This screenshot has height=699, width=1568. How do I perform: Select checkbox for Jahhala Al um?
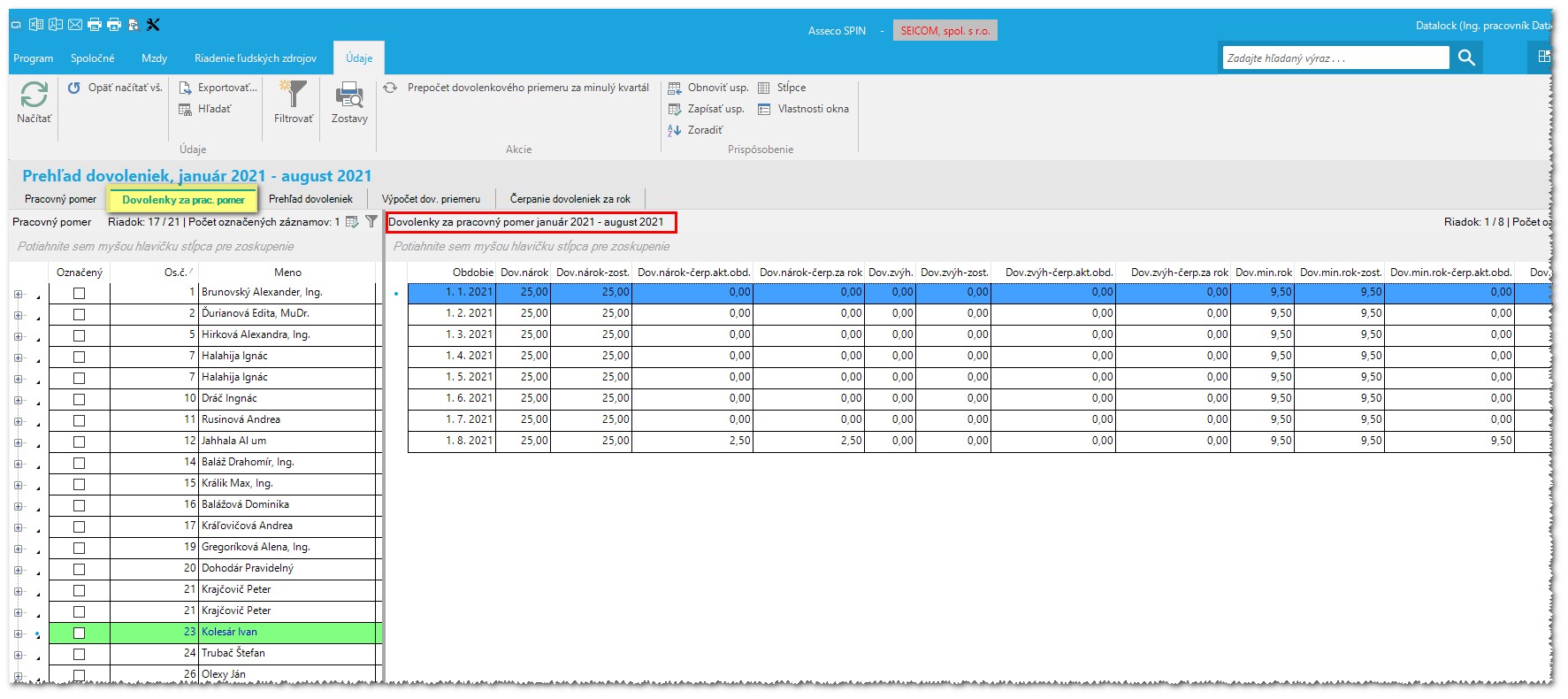click(x=80, y=442)
